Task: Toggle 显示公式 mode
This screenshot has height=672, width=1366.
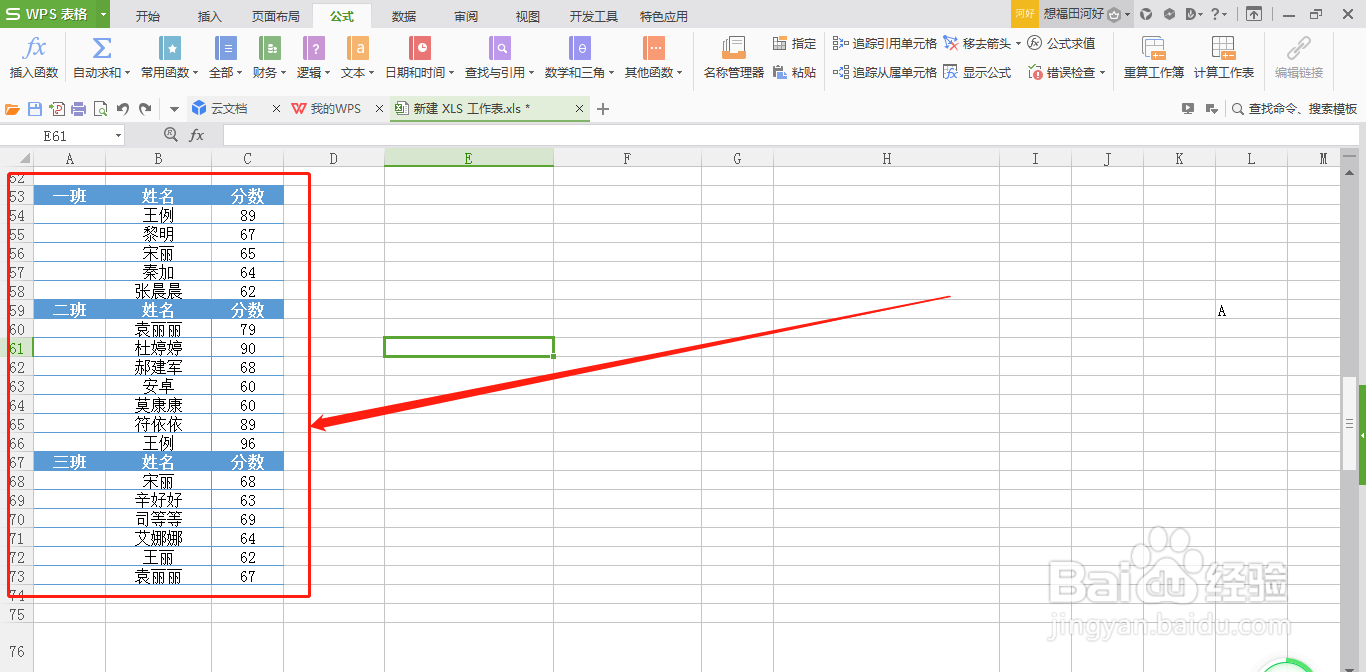Action: (x=977, y=72)
